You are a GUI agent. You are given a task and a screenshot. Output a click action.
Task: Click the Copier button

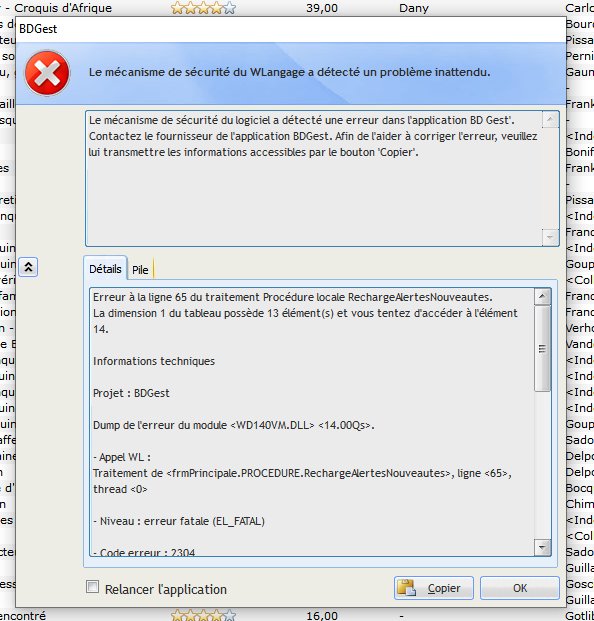[x=434, y=588]
